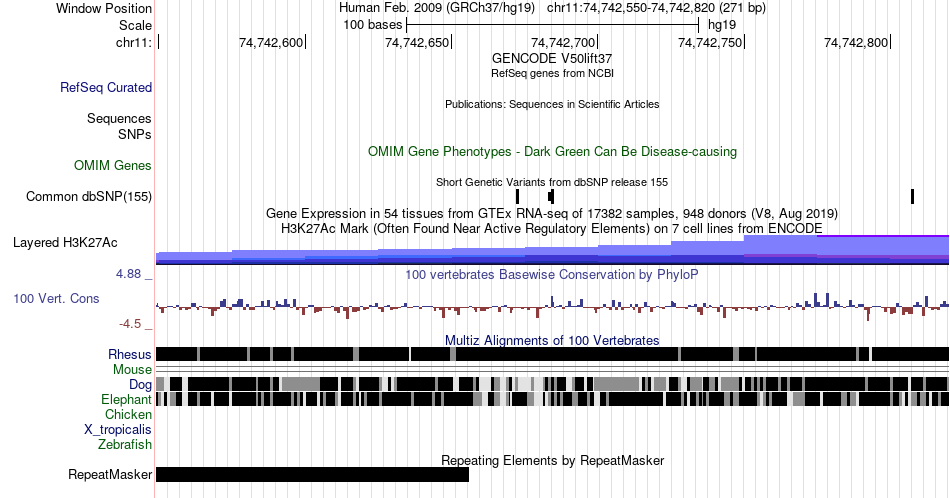This screenshot has height=498, width=950.
Task: Select the OMIM Genes track label
Action: click(113, 165)
